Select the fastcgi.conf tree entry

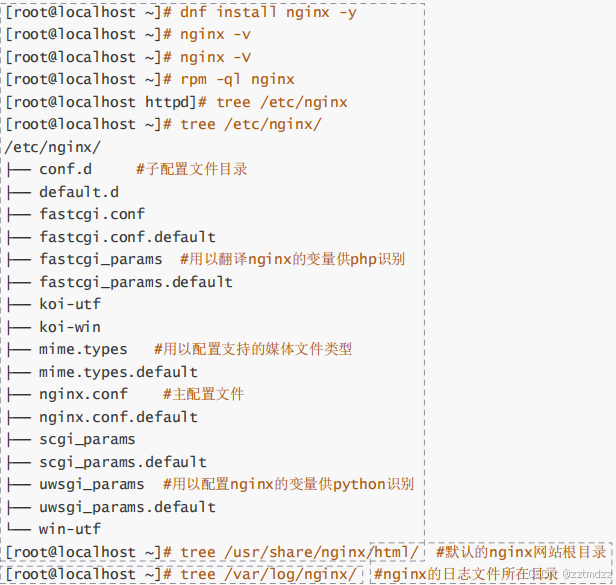[x=92, y=215]
